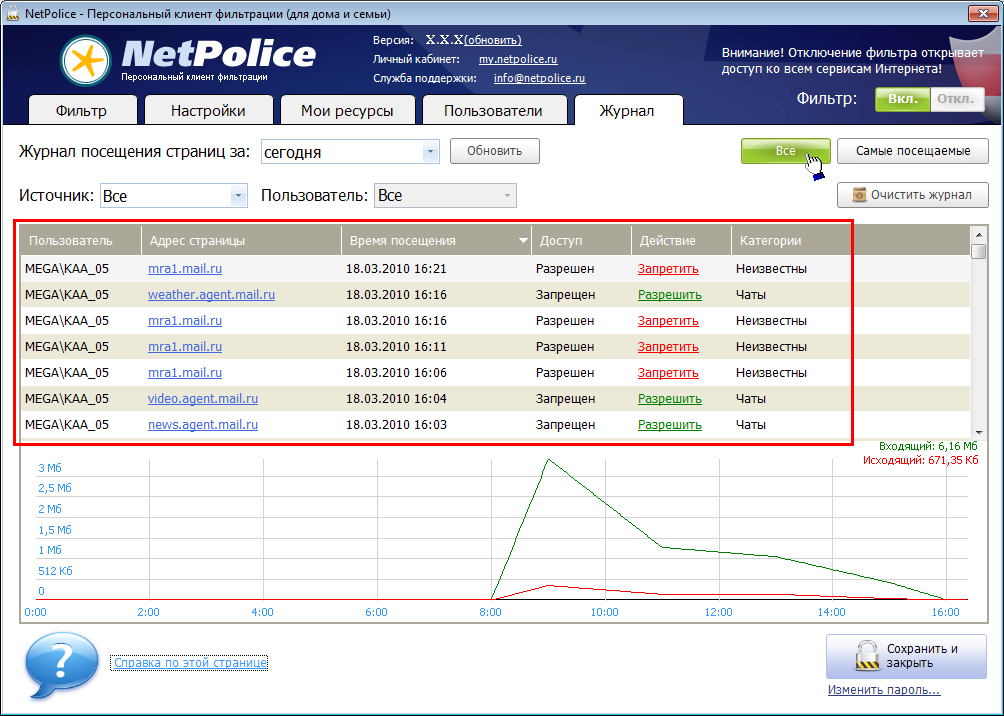Click Чаты category in news.agent.mail.ru row
Screen dimensions: 1004x716
751,425
